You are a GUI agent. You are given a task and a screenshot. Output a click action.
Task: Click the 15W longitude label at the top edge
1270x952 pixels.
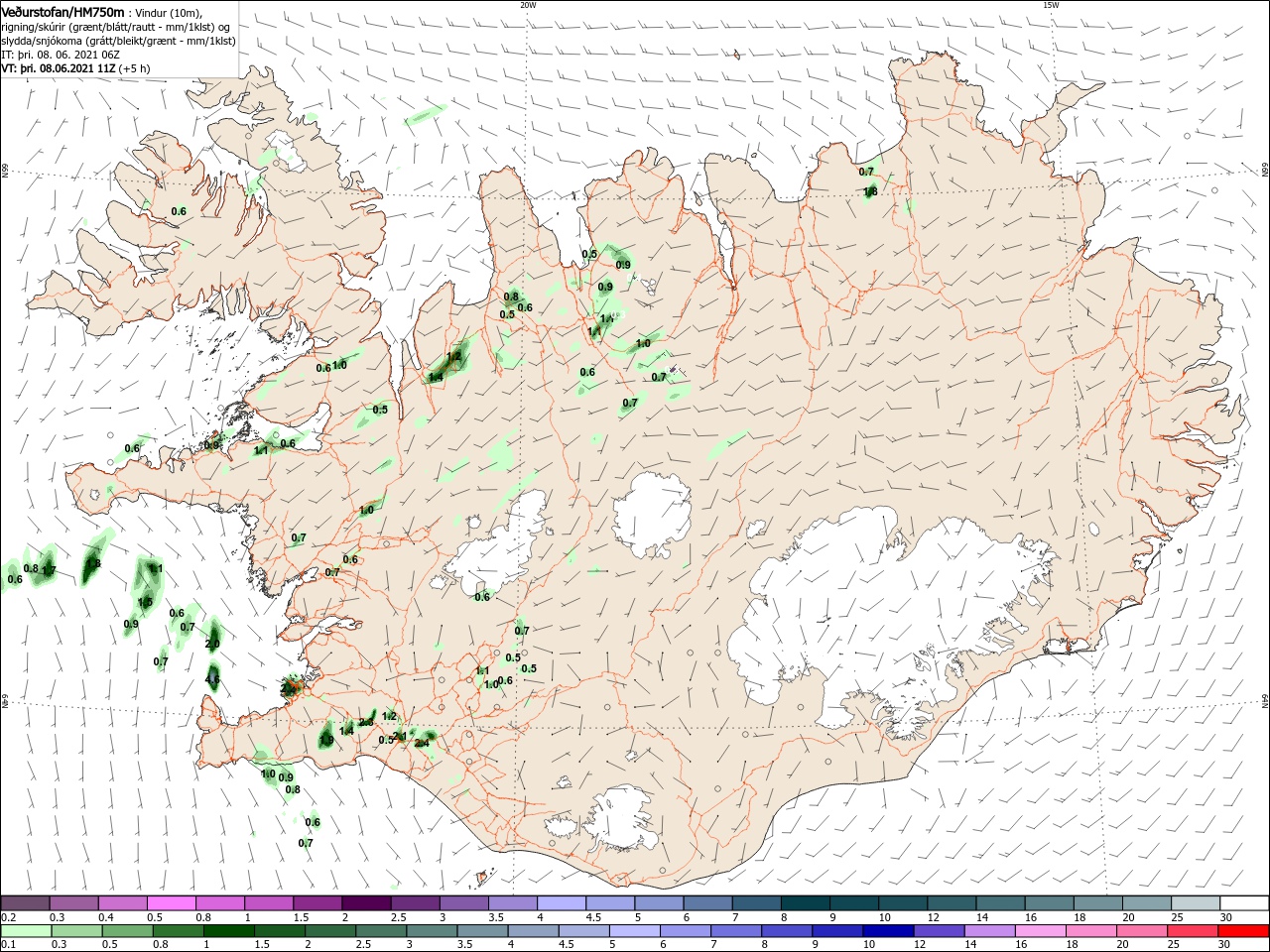click(x=1051, y=5)
